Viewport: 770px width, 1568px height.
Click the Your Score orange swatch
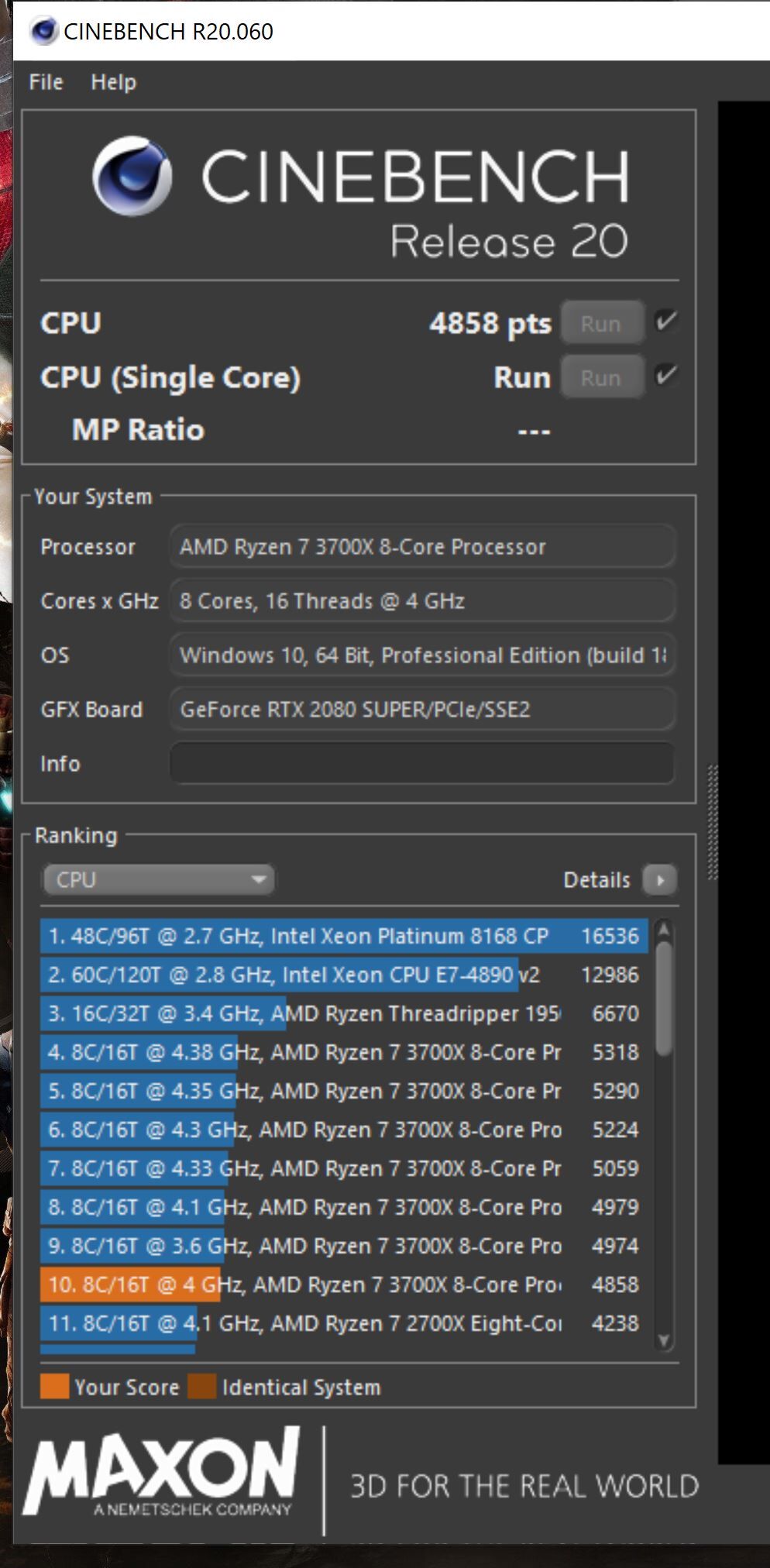point(54,1387)
